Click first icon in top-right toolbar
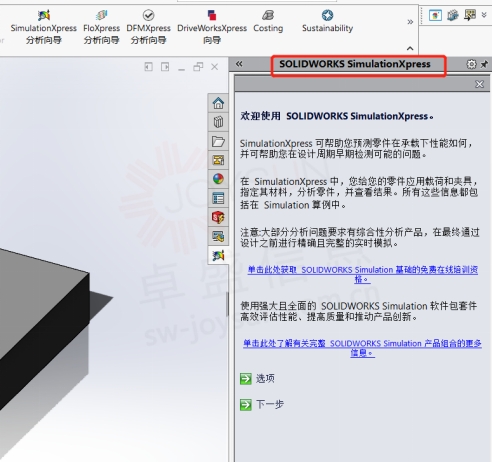This screenshot has width=493, height=462. coord(435,15)
